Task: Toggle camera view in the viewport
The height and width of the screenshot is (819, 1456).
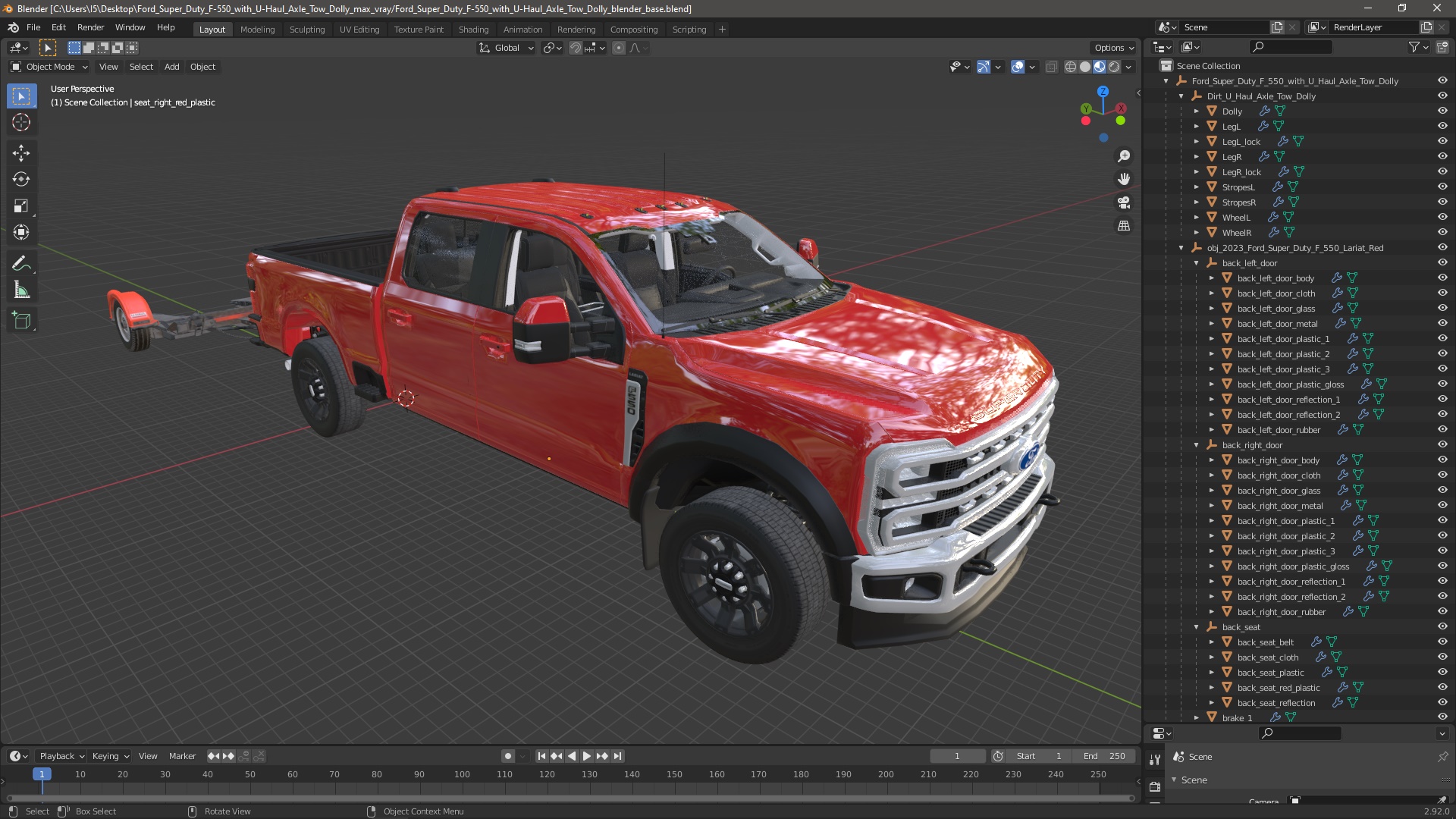Action: point(1124,202)
